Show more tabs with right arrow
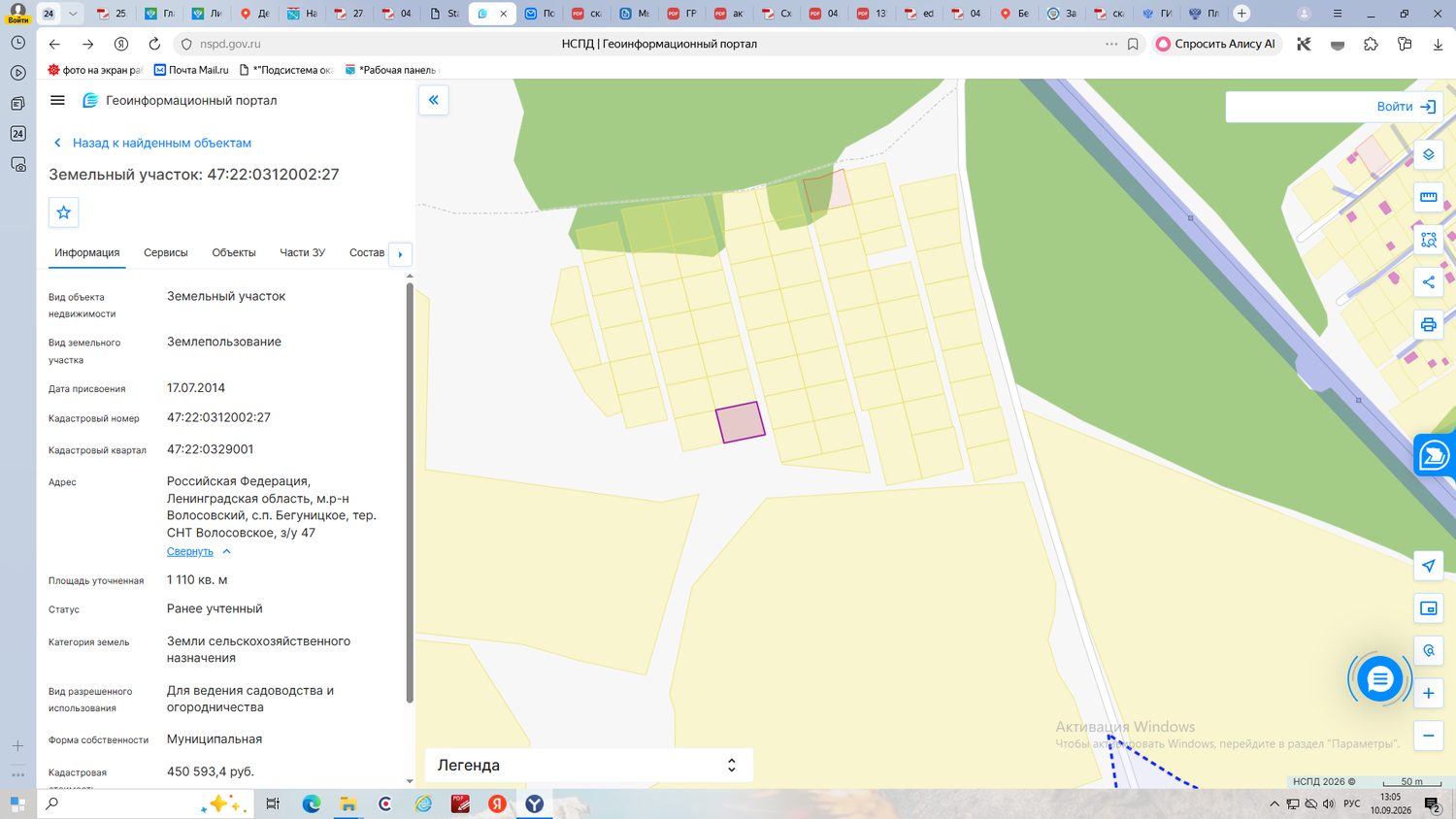Viewport: 1456px width, 819px height. [400, 254]
